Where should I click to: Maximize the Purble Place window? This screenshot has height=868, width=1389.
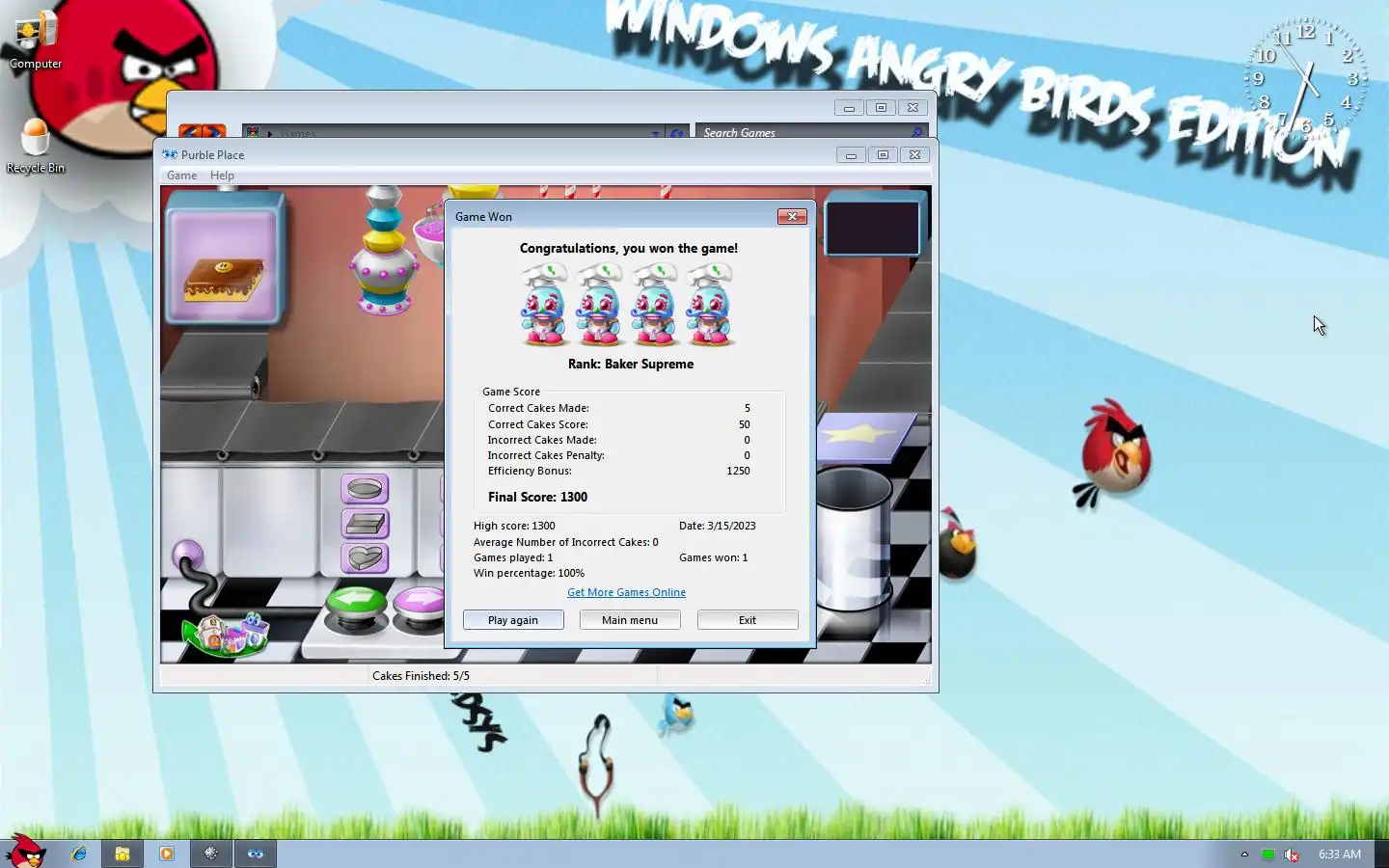[883, 155]
